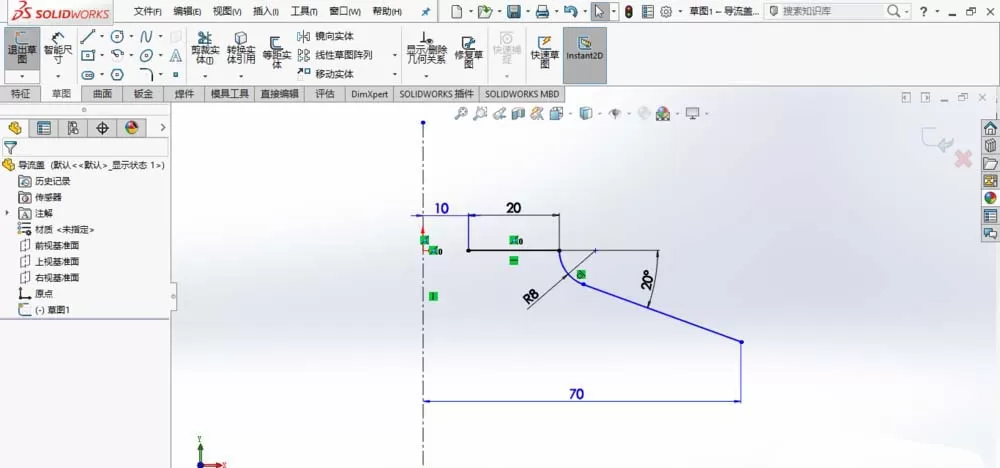
Task: Click 剪裁实体 trim entities tool
Action: pyautogui.click(x=205, y=49)
